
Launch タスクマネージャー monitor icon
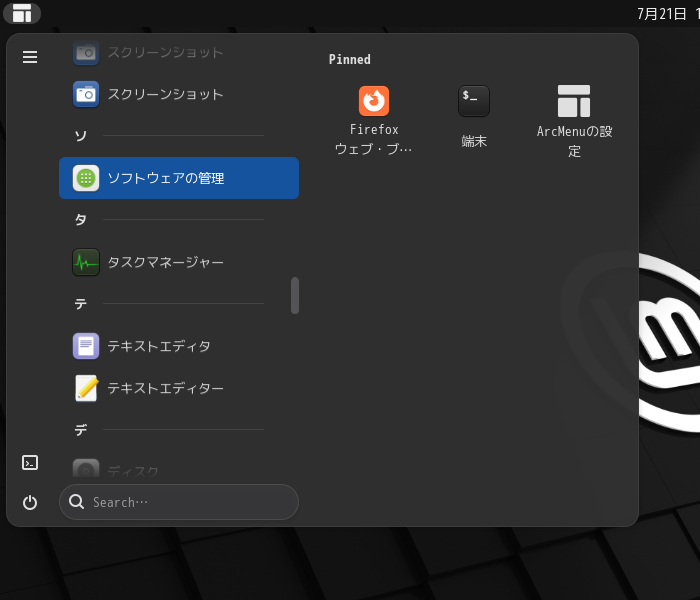[x=86, y=262]
